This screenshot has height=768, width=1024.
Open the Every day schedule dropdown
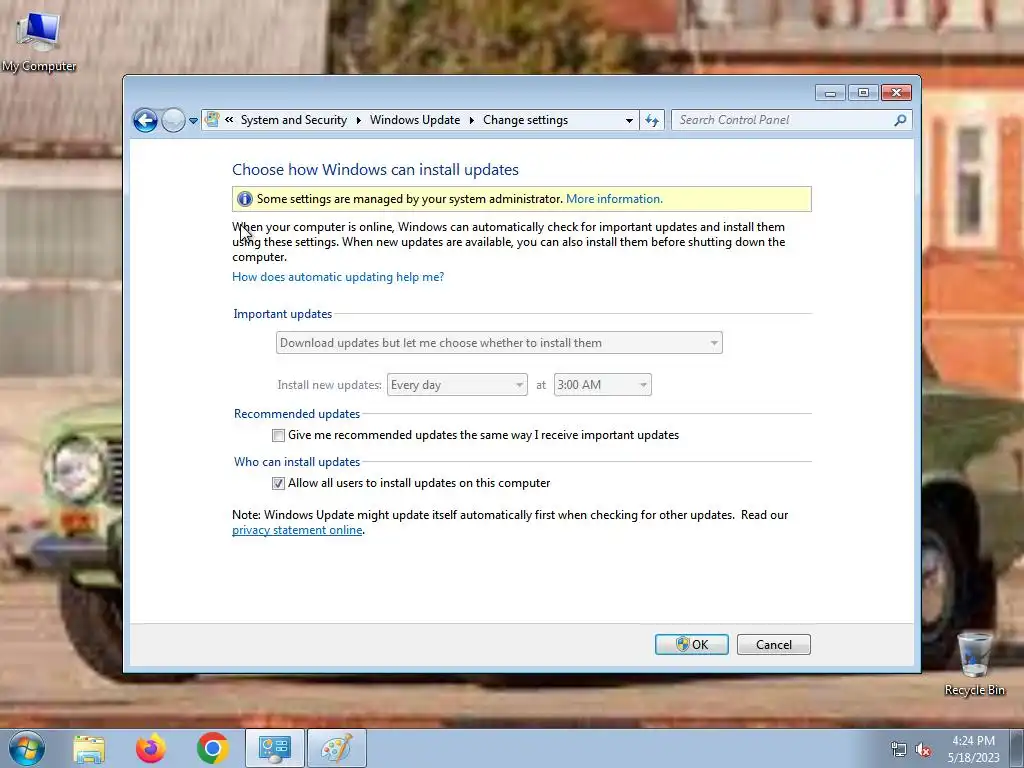[x=457, y=385]
